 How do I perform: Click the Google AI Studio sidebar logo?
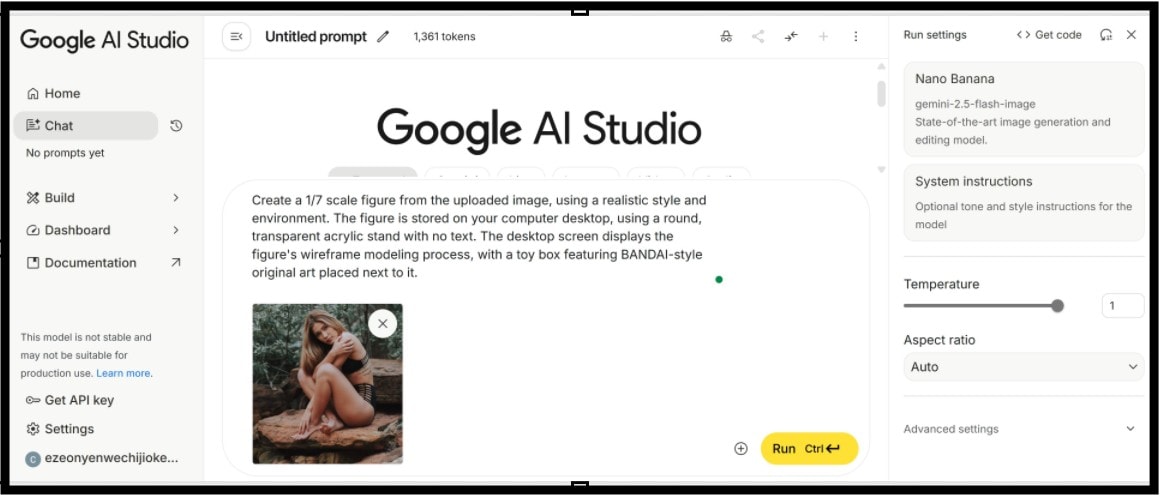[x=104, y=40]
